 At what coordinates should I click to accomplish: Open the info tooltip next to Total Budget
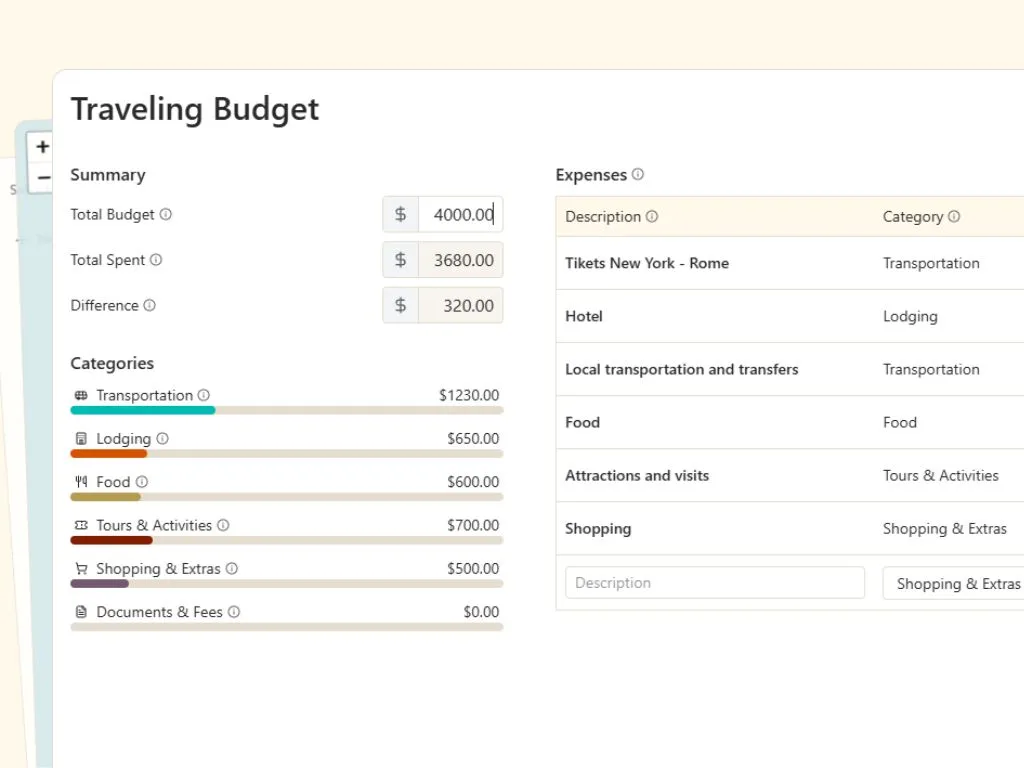167,215
